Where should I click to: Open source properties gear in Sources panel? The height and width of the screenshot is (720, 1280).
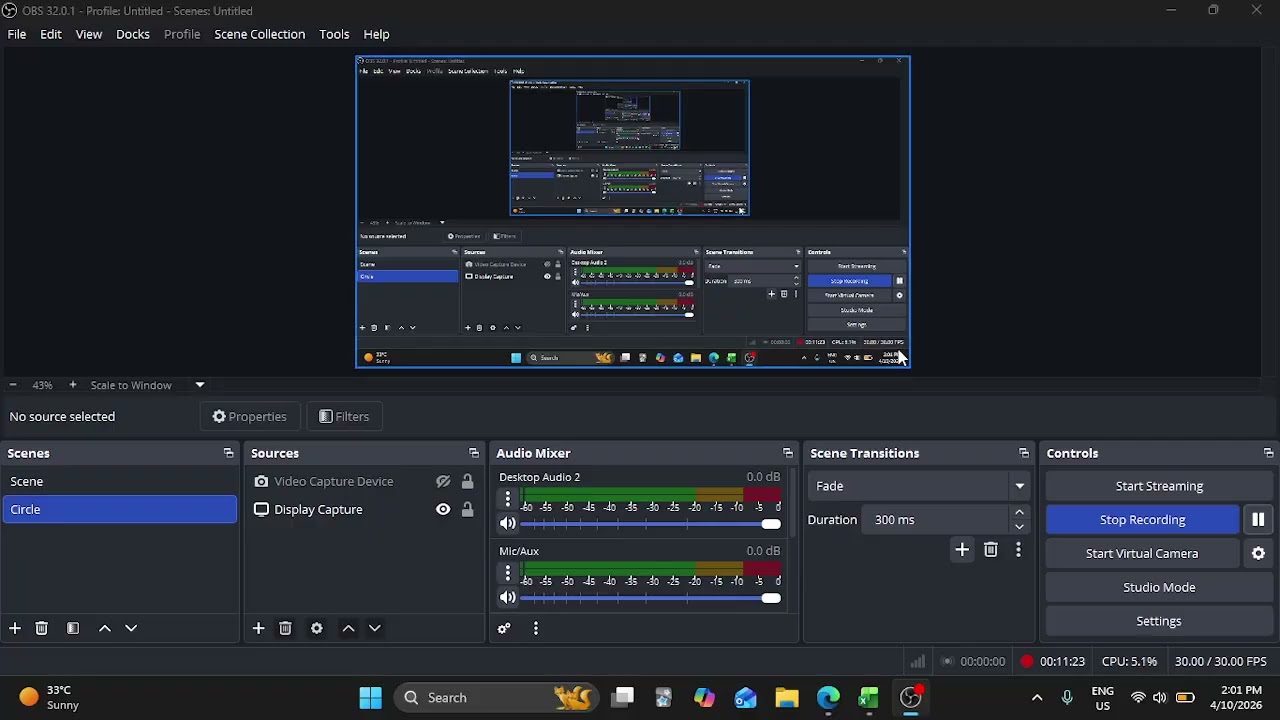coord(317,628)
